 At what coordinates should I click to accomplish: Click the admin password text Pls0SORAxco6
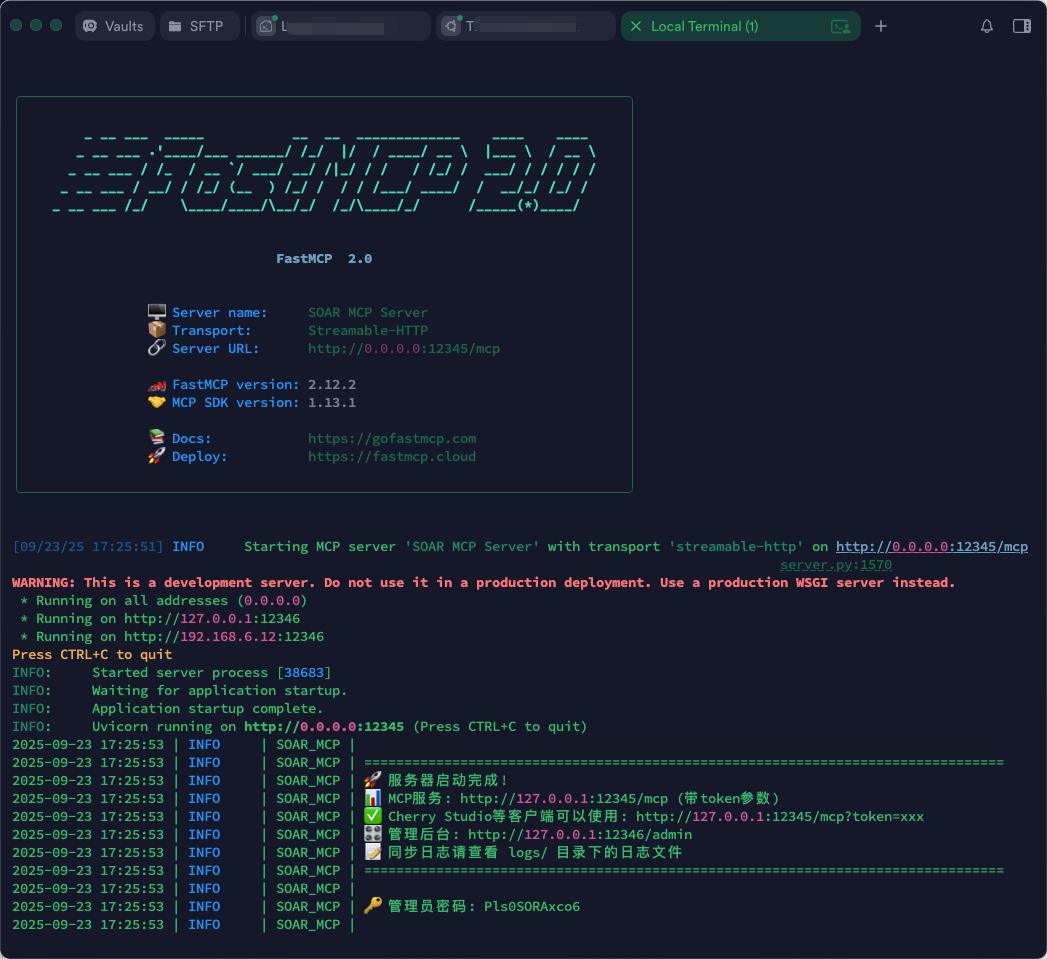point(532,907)
